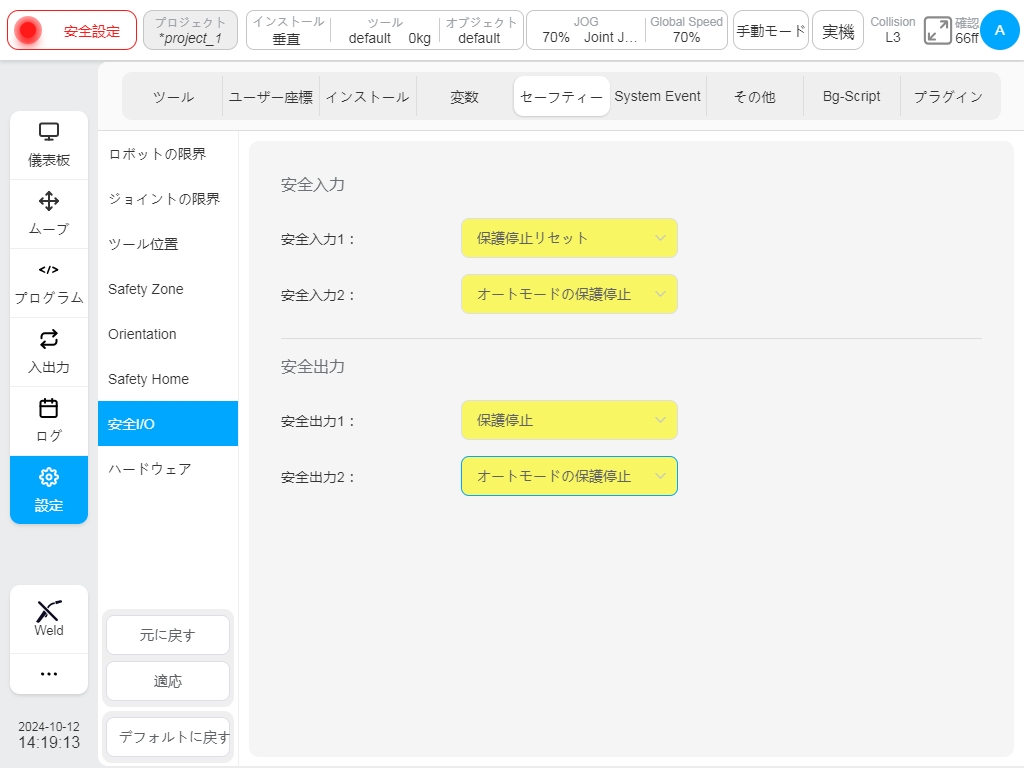Open the project_1 project selector

[190, 30]
